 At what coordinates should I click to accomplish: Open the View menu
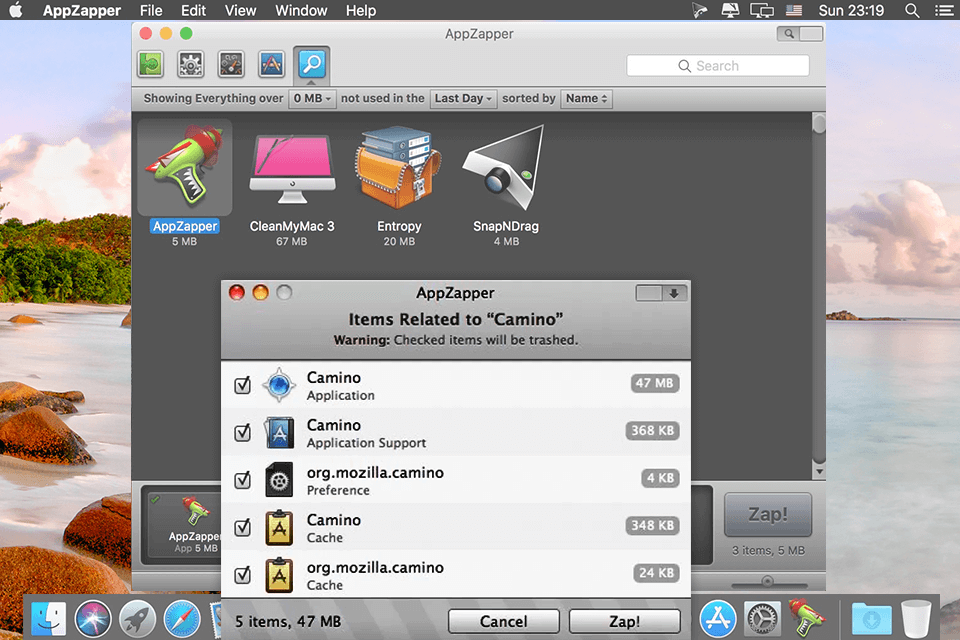(x=240, y=10)
